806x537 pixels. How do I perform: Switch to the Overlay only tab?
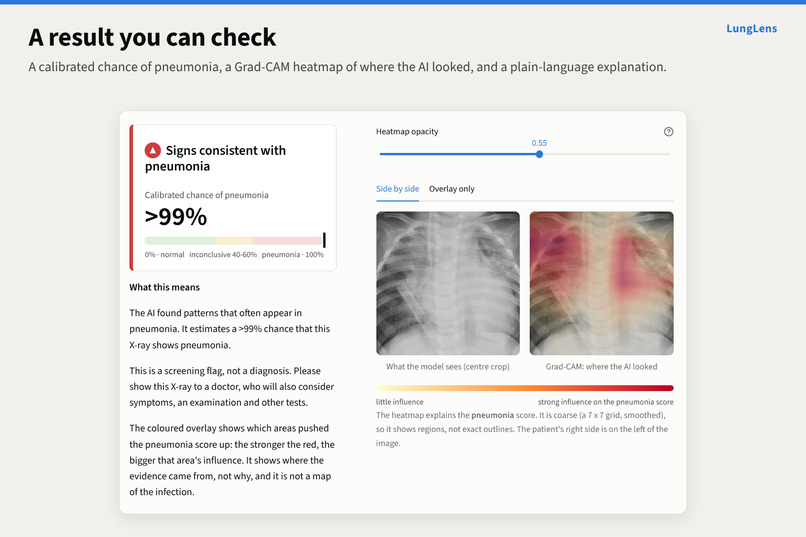pos(452,189)
